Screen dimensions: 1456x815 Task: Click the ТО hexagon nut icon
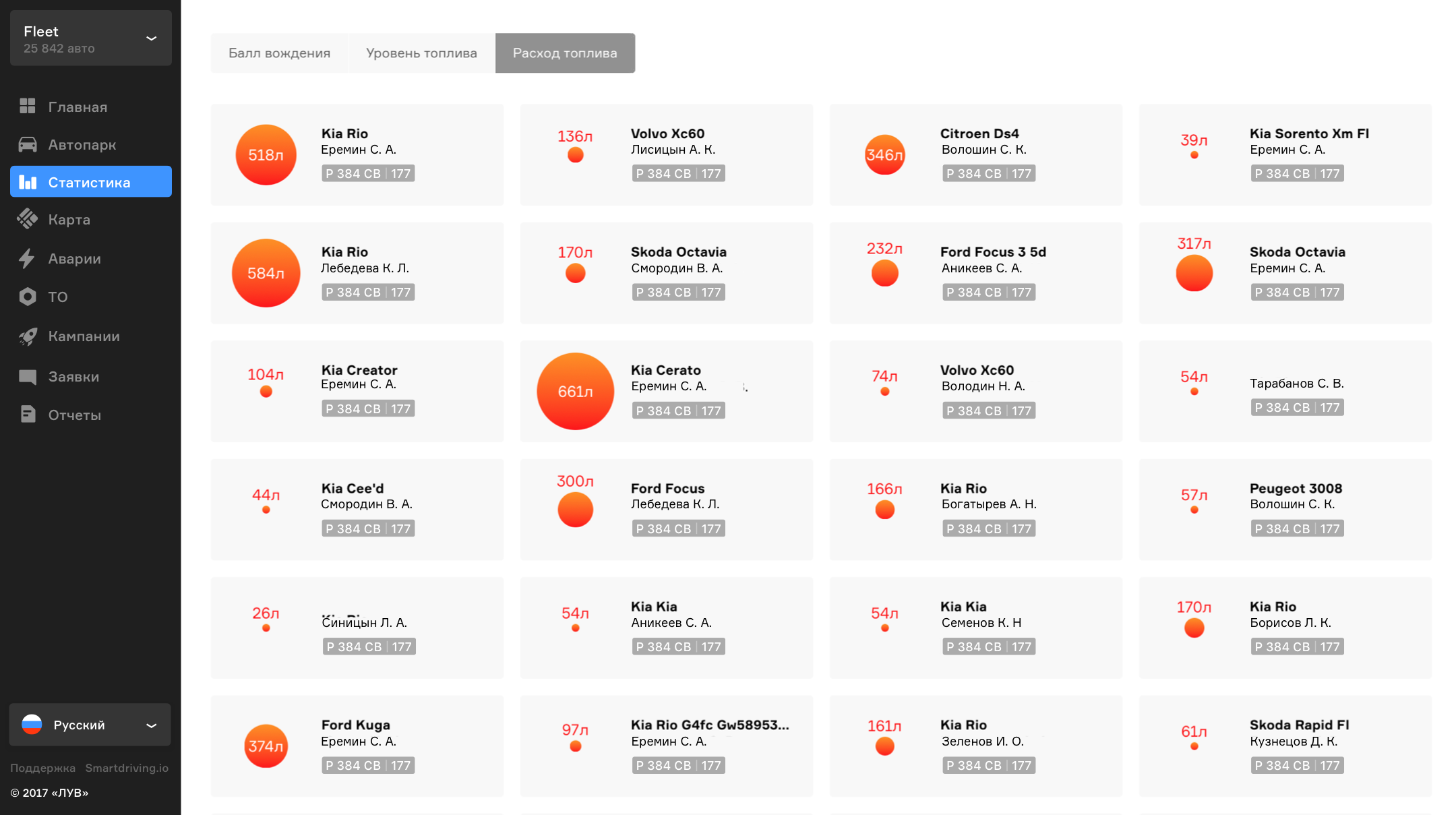point(27,297)
